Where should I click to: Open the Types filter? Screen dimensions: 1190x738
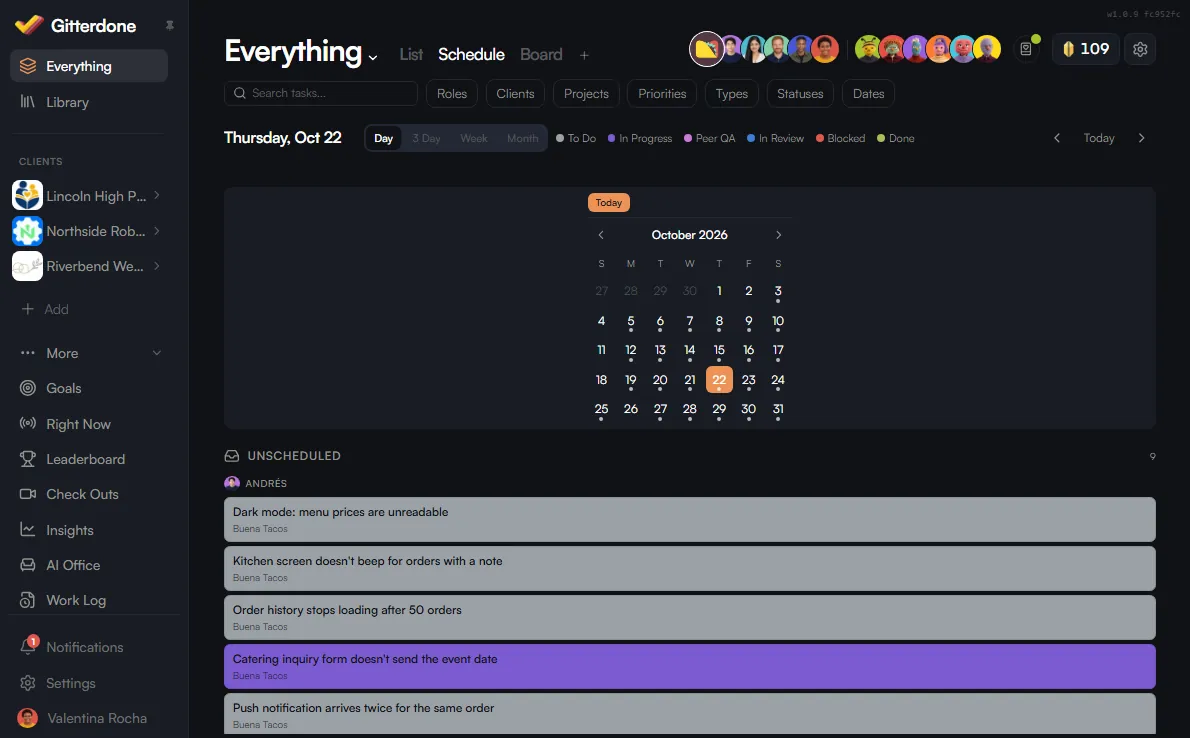tap(732, 93)
